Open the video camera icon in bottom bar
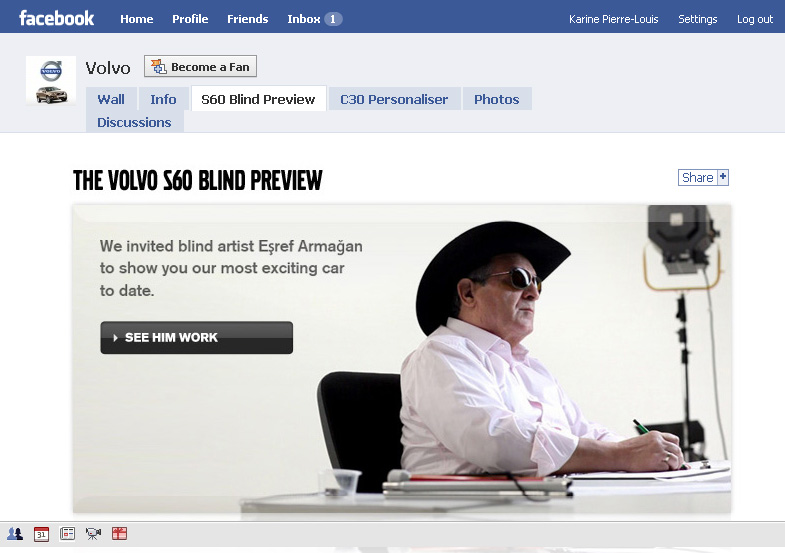Image resolution: width=785 pixels, height=553 pixels. pyautogui.click(x=93, y=534)
